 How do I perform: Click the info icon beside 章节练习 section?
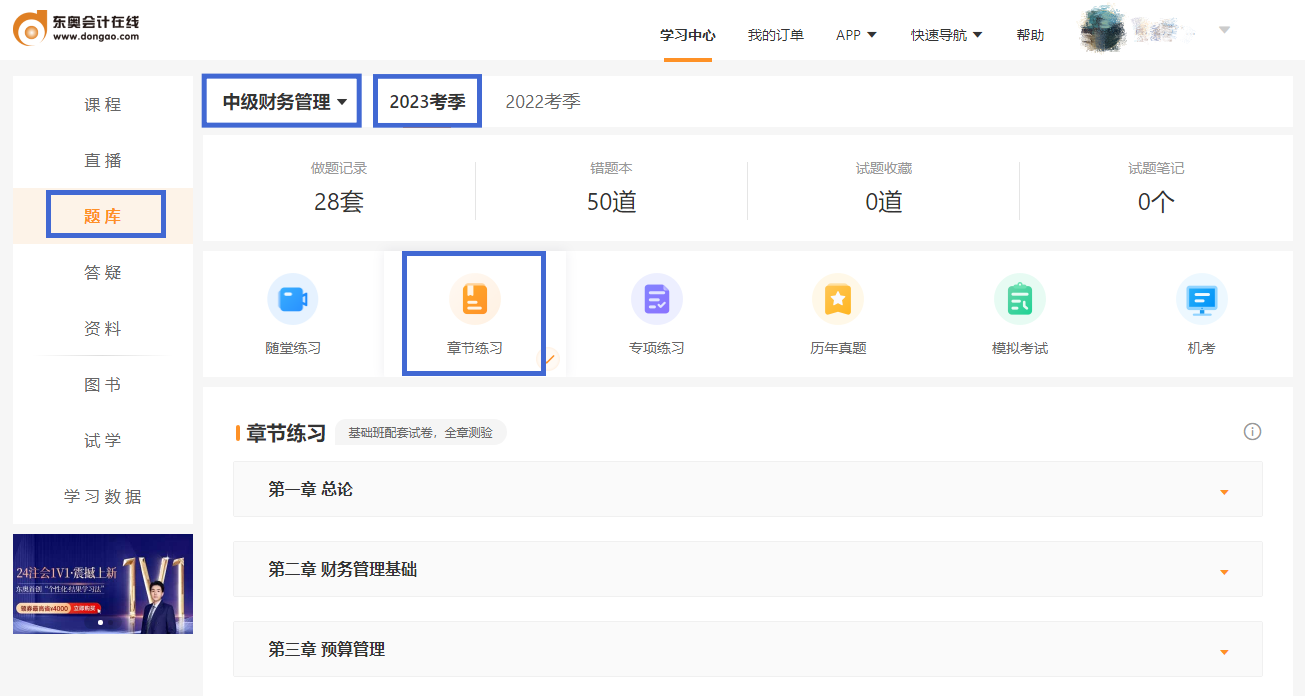[x=1252, y=431]
